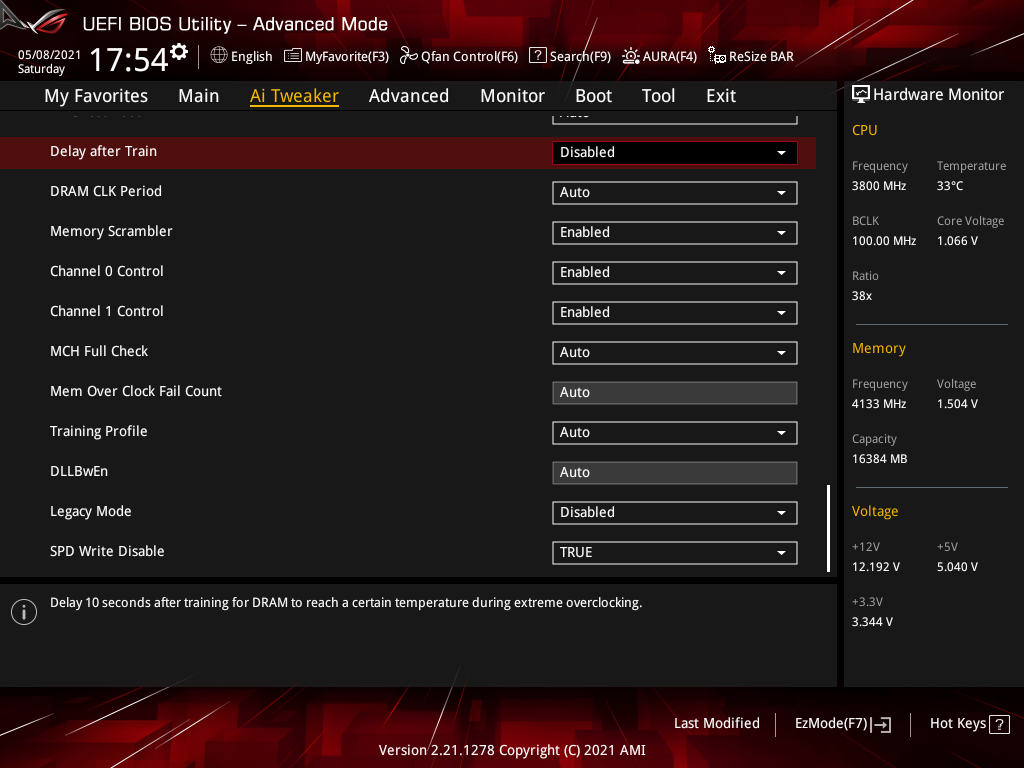1024x768 pixels.
Task: Go to the Exit tab
Action: pyautogui.click(x=721, y=96)
